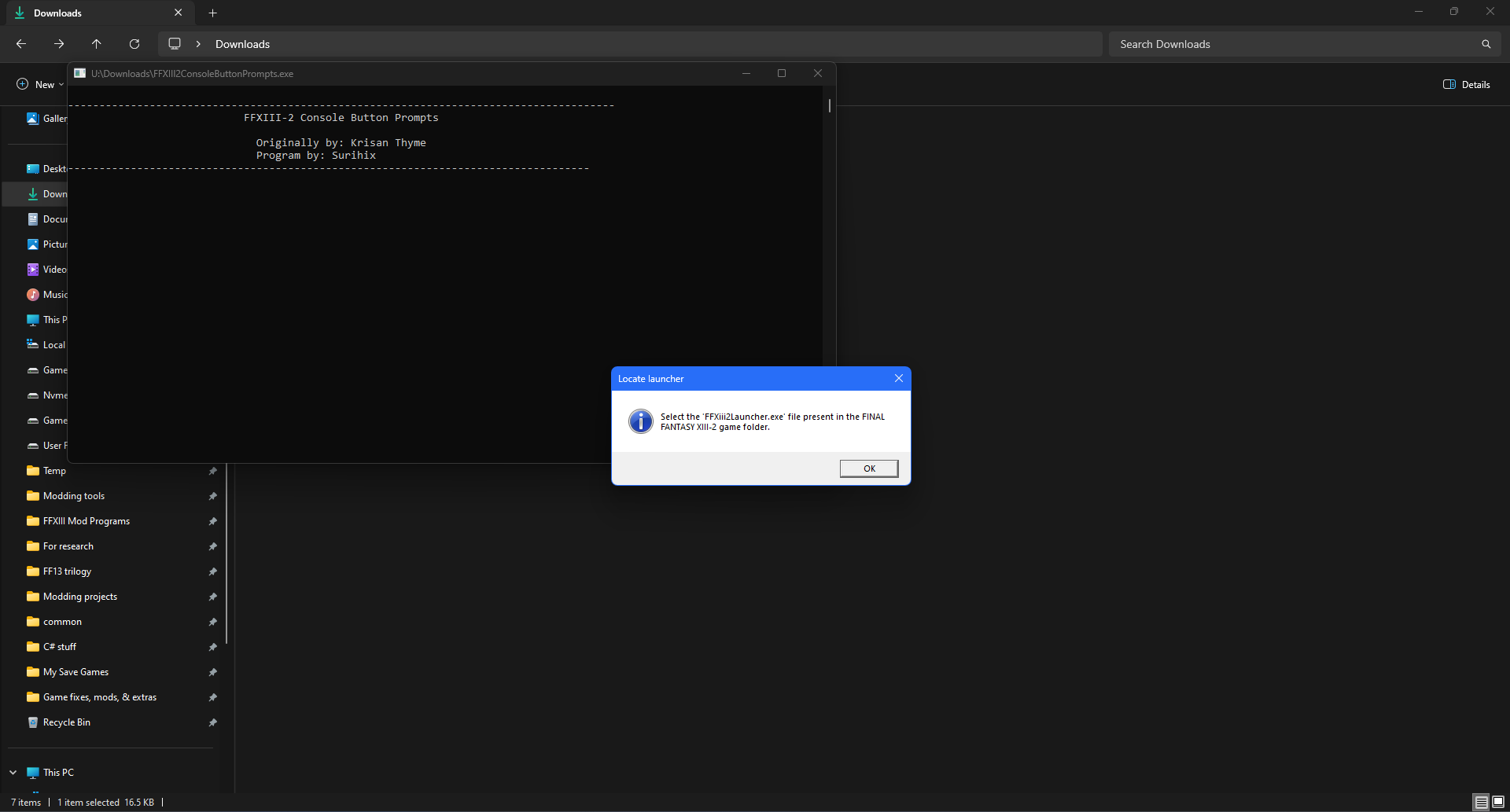The image size is (1510, 812).
Task: Click the info icon in Locate launcher dialog
Action: [641, 421]
